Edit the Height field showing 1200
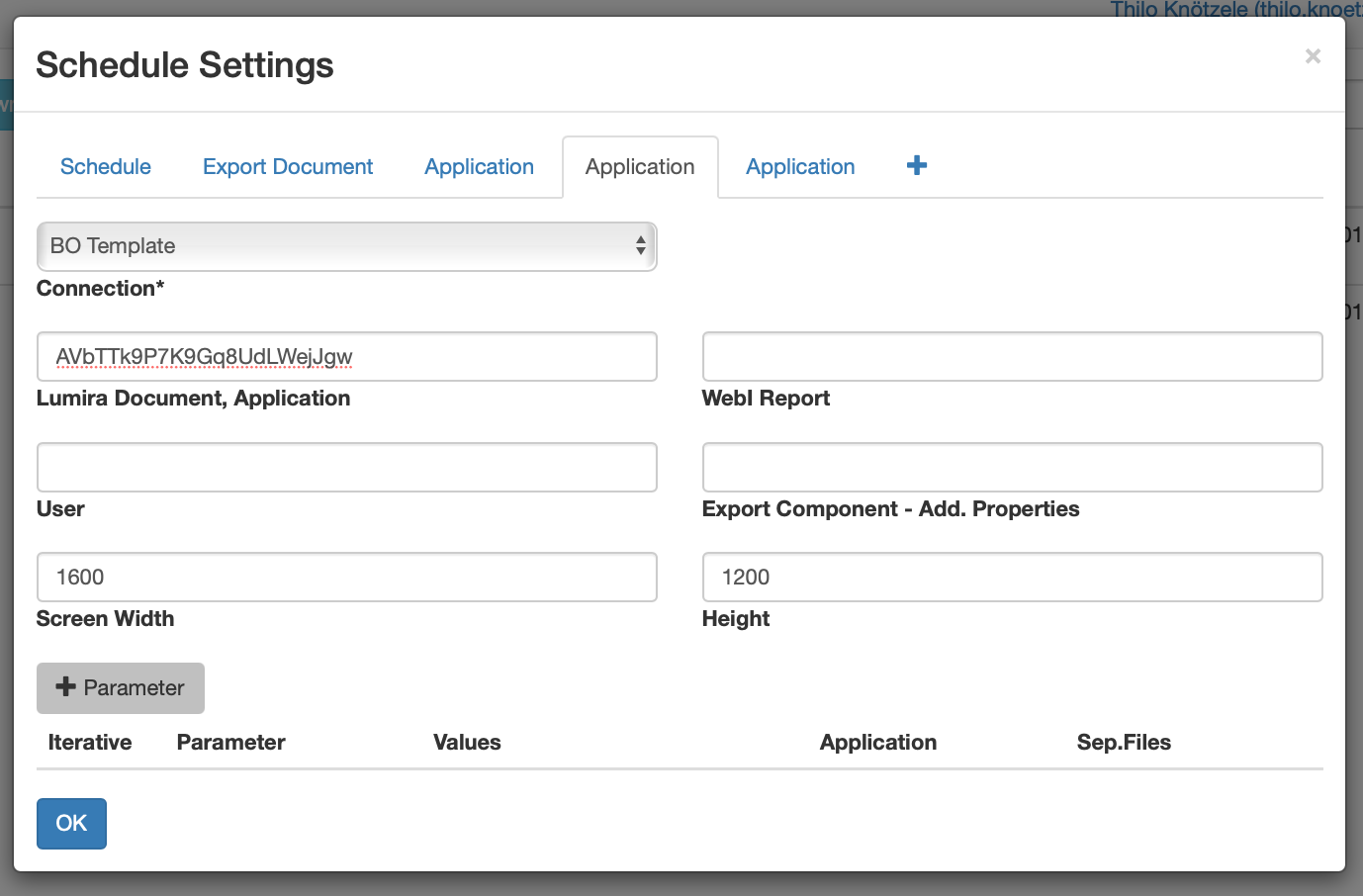Screen dimensions: 1363x896 [x=1013, y=577]
